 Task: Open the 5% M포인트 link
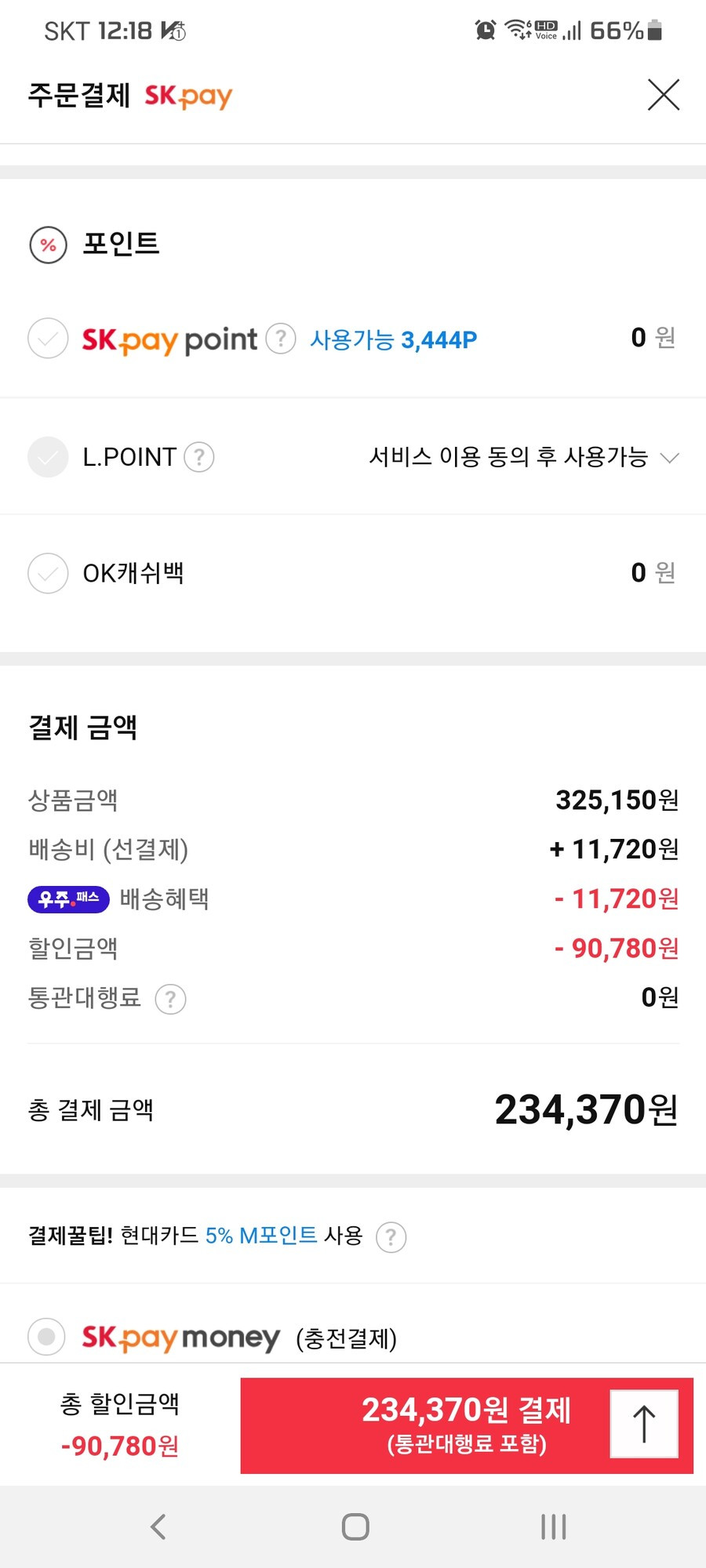point(261,1236)
